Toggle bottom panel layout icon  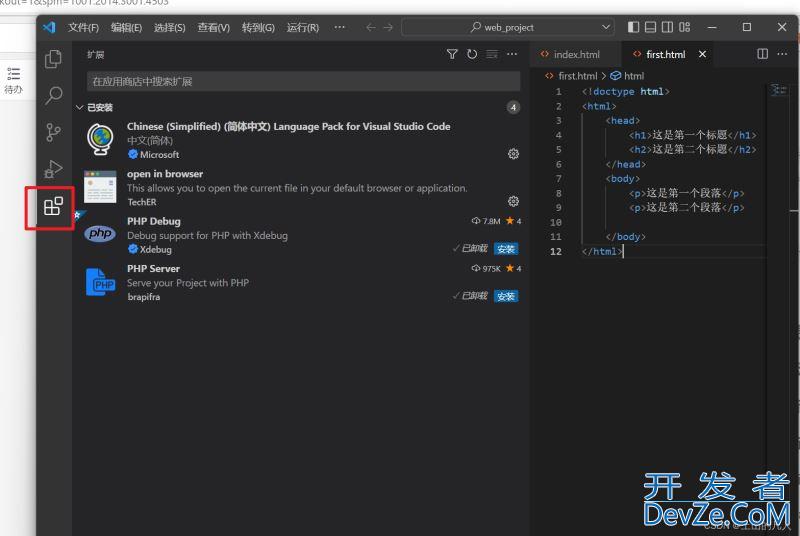[x=651, y=27]
